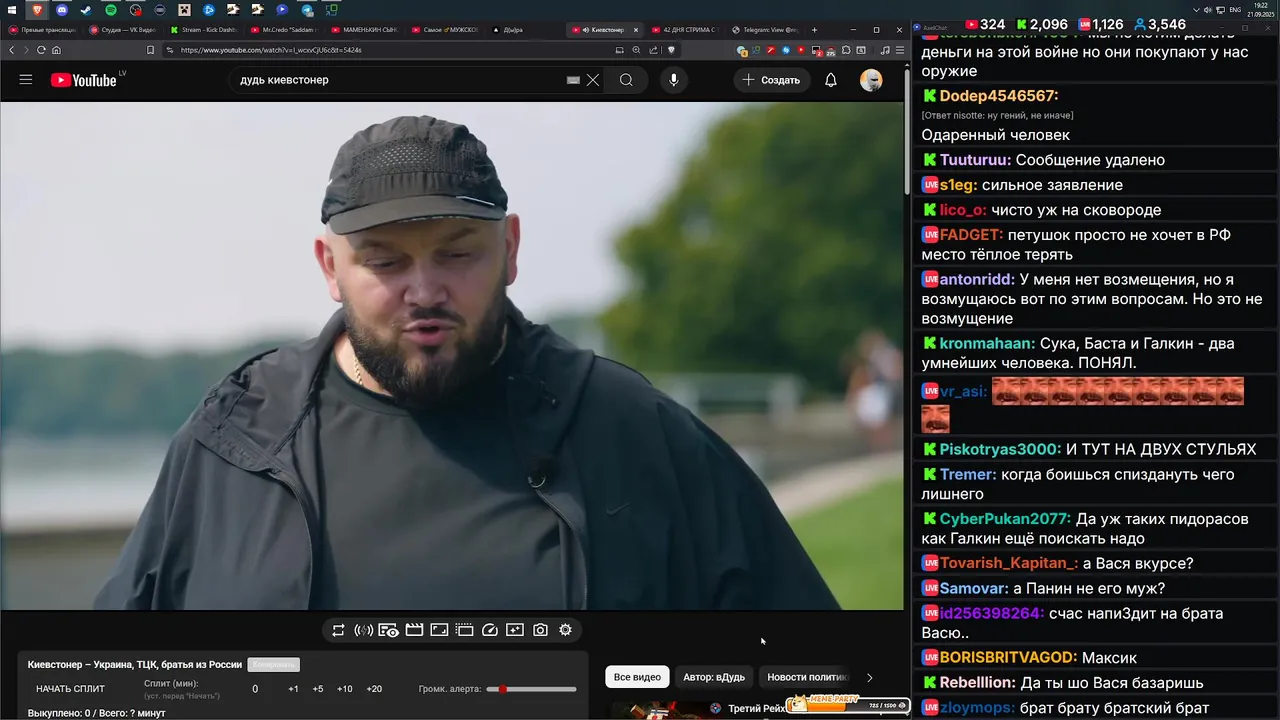The width and height of the screenshot is (1280, 720).
Task: Open the browser home page
Action: pos(56,50)
